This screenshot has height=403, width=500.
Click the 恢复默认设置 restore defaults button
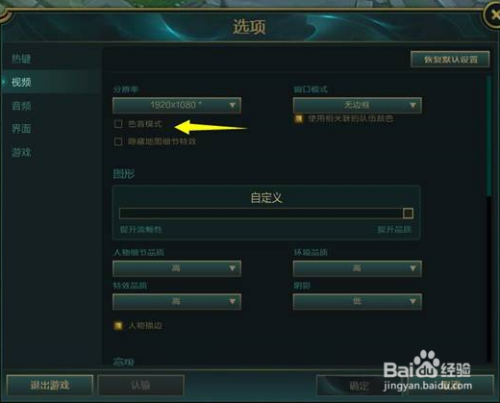point(450,60)
